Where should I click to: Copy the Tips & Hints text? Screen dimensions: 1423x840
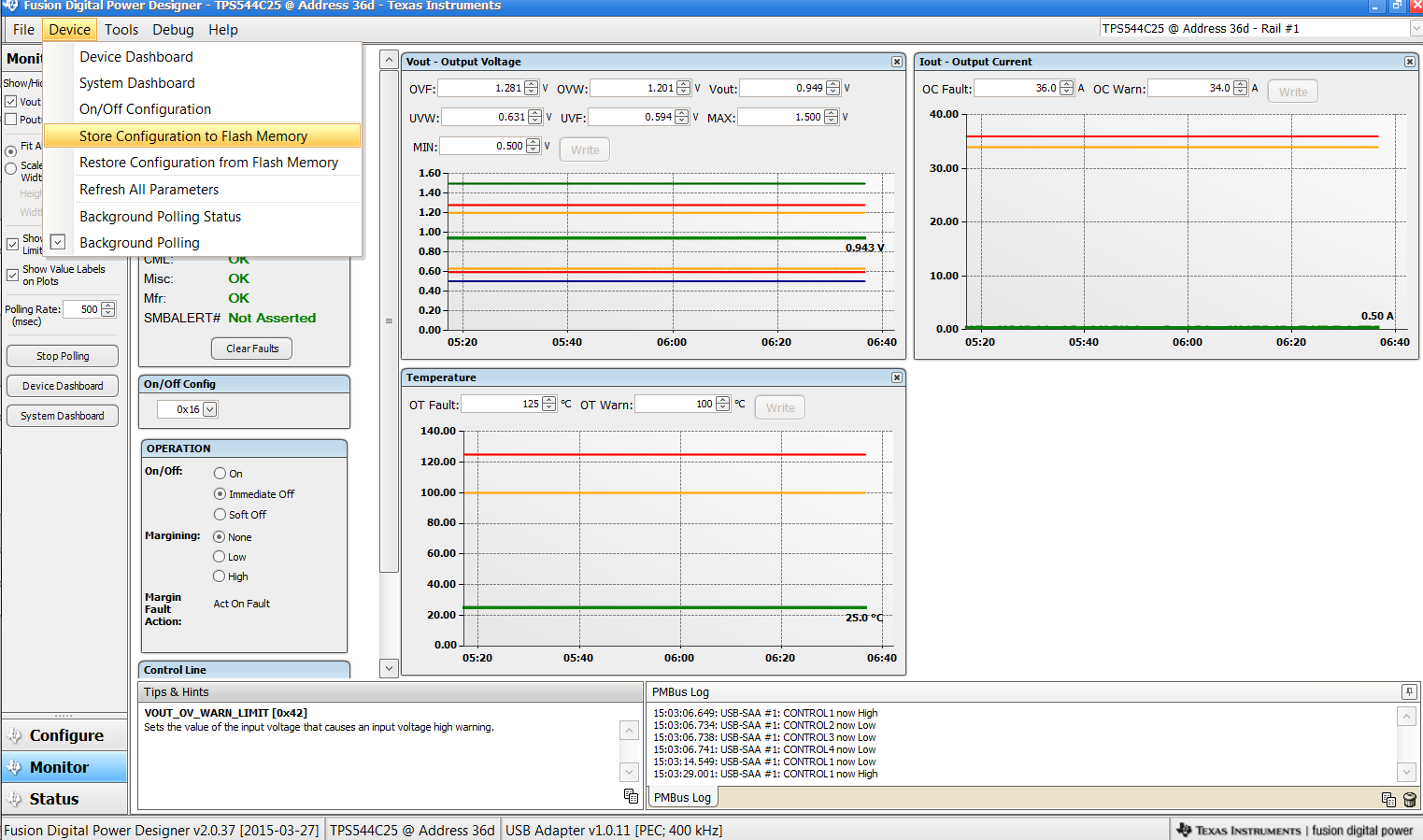point(631,796)
